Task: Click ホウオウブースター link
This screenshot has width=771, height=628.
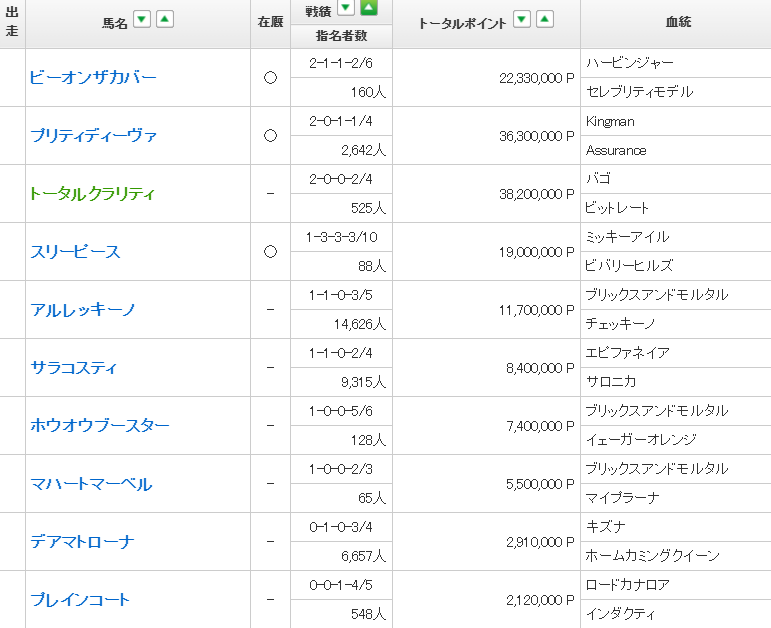Action: (x=100, y=425)
